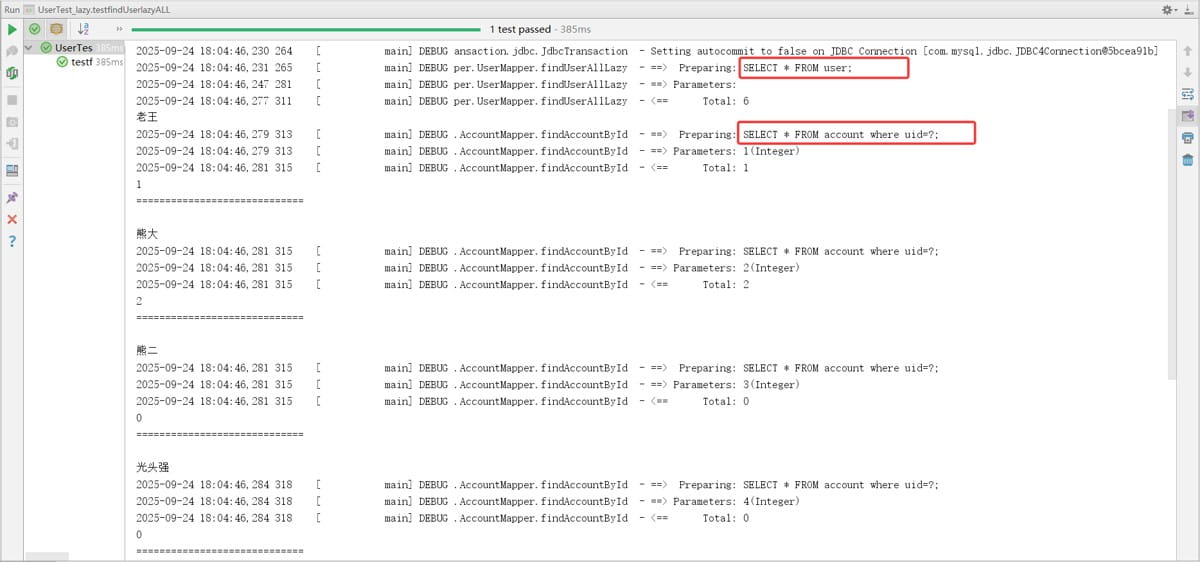
Task: Click 'ansaction.jdbc.JdbcTransaction' logger name
Action: 541,51
